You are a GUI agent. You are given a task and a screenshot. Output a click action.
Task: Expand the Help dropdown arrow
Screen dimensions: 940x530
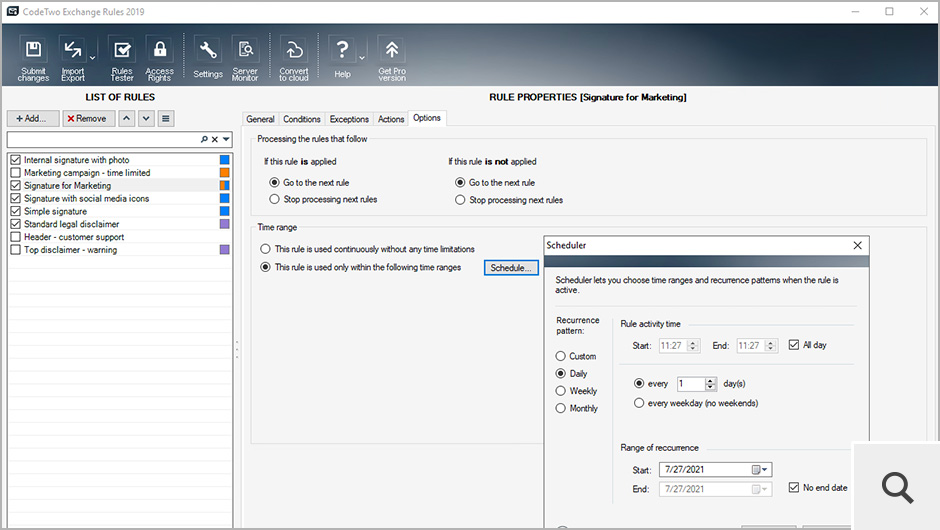pyautogui.click(x=362, y=58)
